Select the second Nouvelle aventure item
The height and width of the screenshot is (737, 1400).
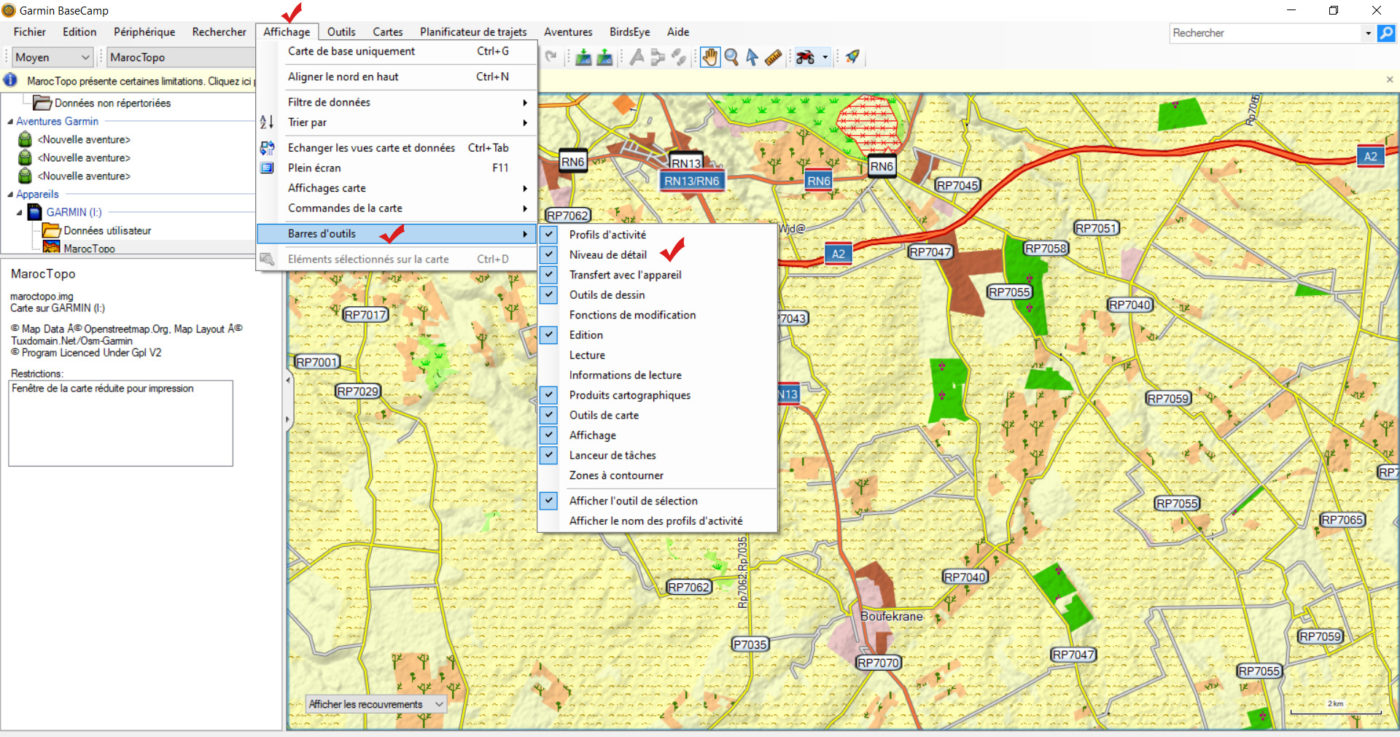pos(84,157)
